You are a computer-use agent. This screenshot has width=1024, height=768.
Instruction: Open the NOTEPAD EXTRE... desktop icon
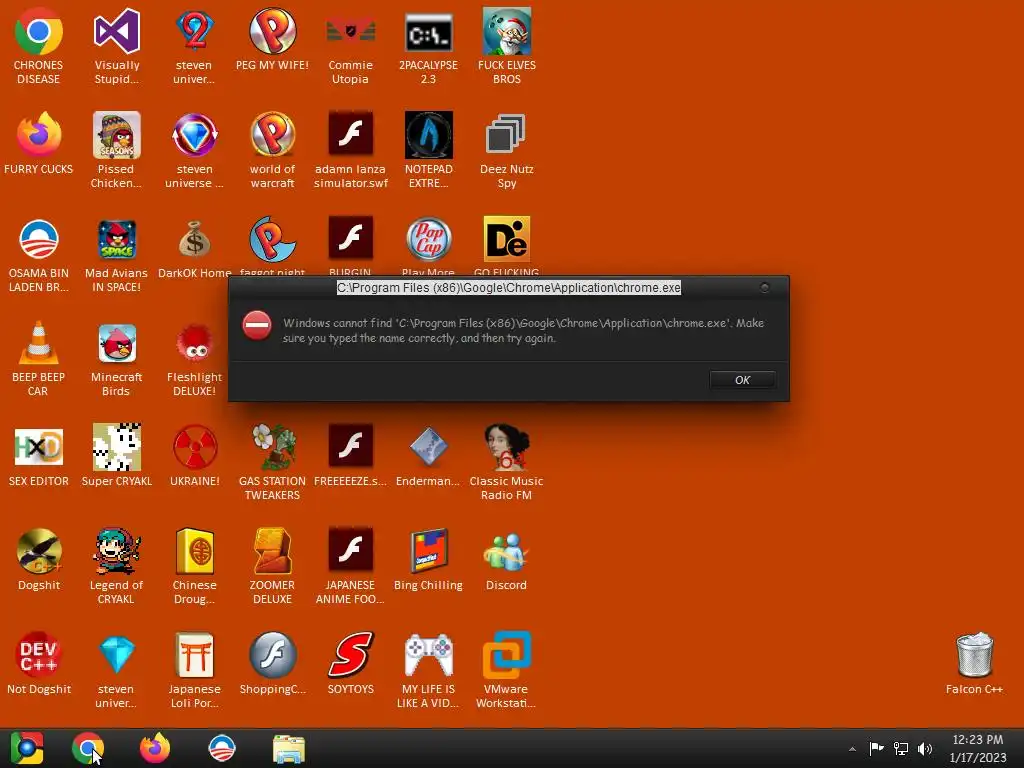[428, 150]
